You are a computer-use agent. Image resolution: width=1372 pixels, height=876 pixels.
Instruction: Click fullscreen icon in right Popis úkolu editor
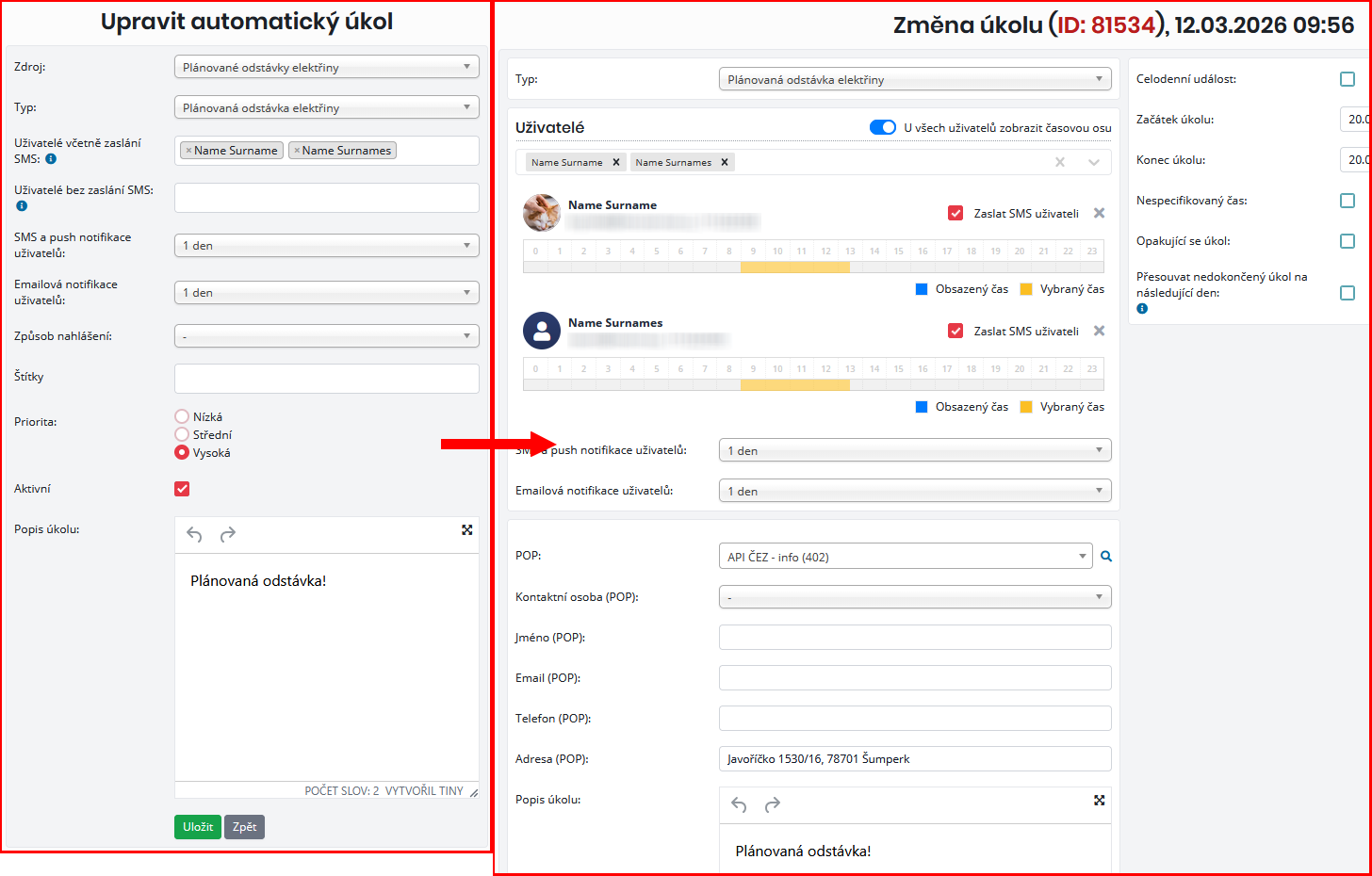pyautogui.click(x=1099, y=800)
